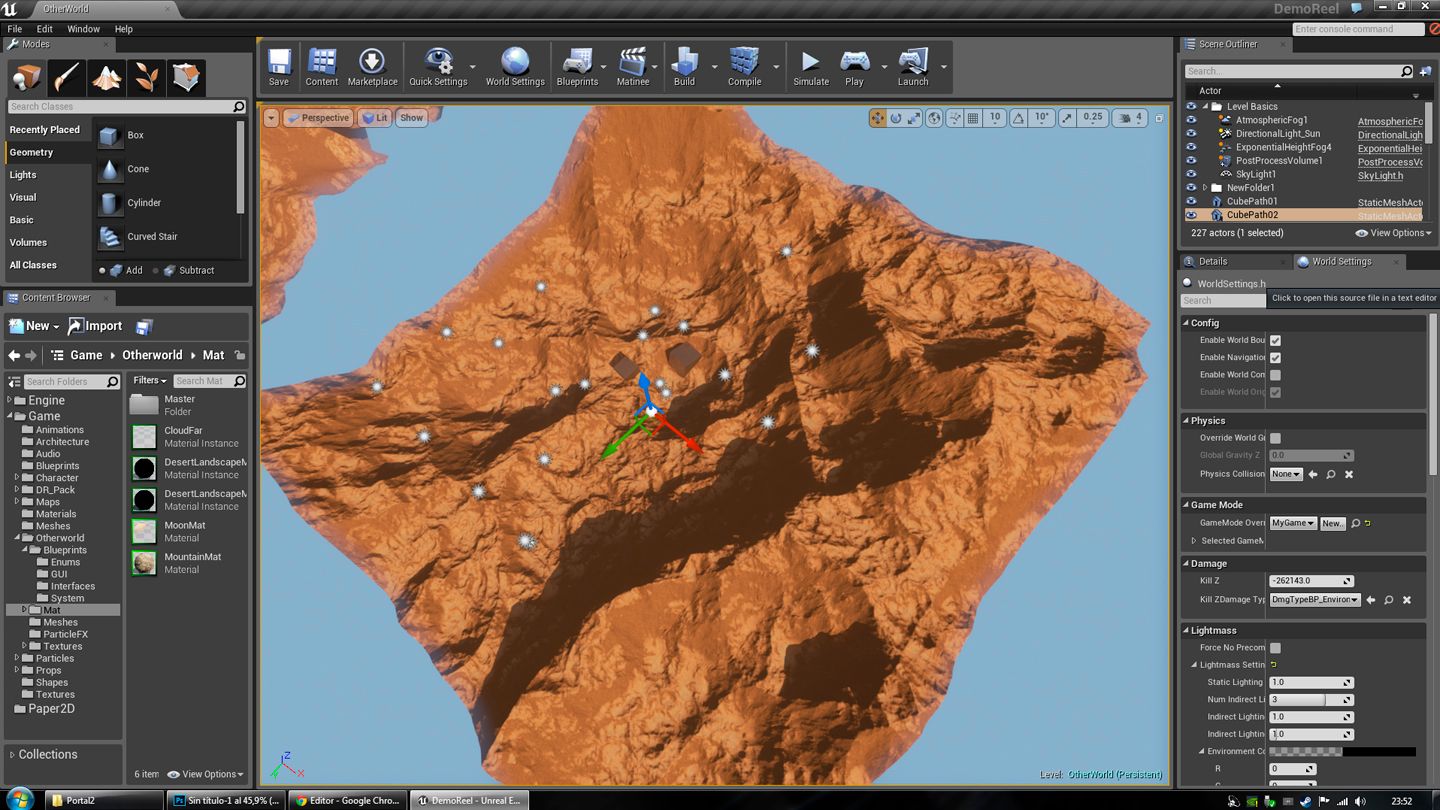This screenshot has width=1440, height=810.
Task: Open Quick Settings in toolbar
Action: click(x=438, y=67)
